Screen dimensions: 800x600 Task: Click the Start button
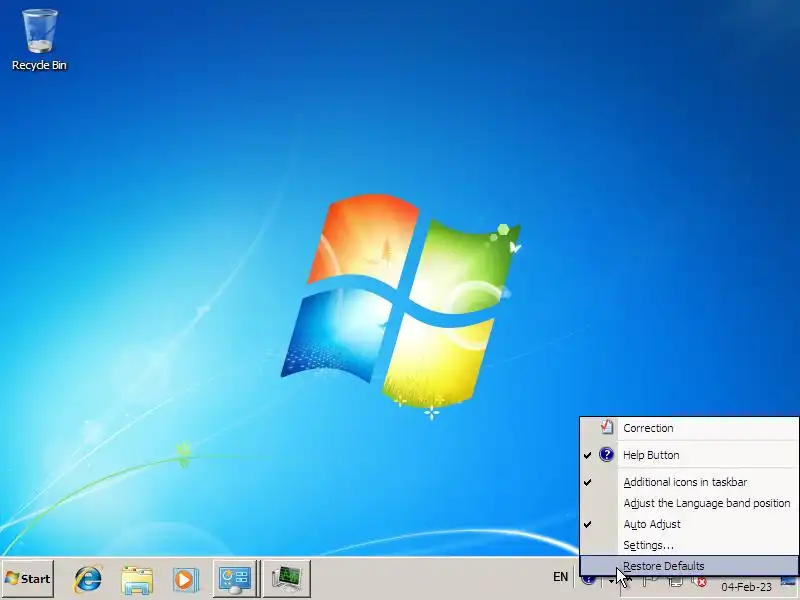pos(28,579)
